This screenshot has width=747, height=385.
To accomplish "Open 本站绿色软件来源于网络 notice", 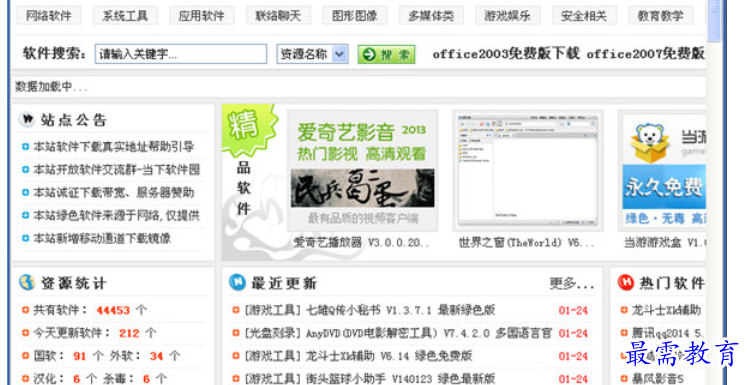I will click(x=117, y=215).
